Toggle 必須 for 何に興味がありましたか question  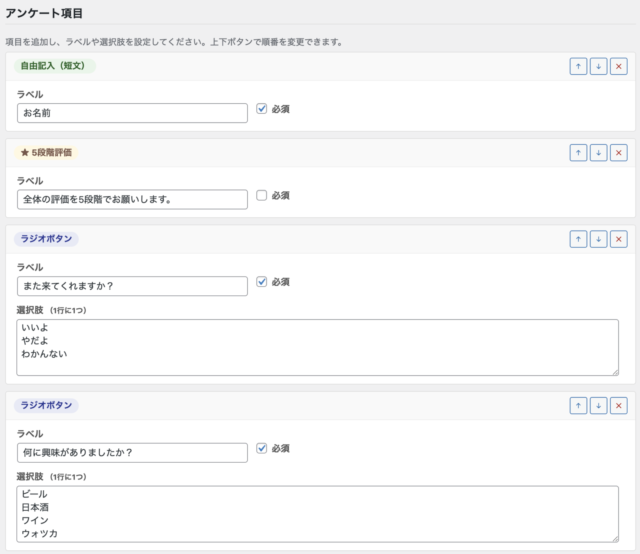point(262,448)
